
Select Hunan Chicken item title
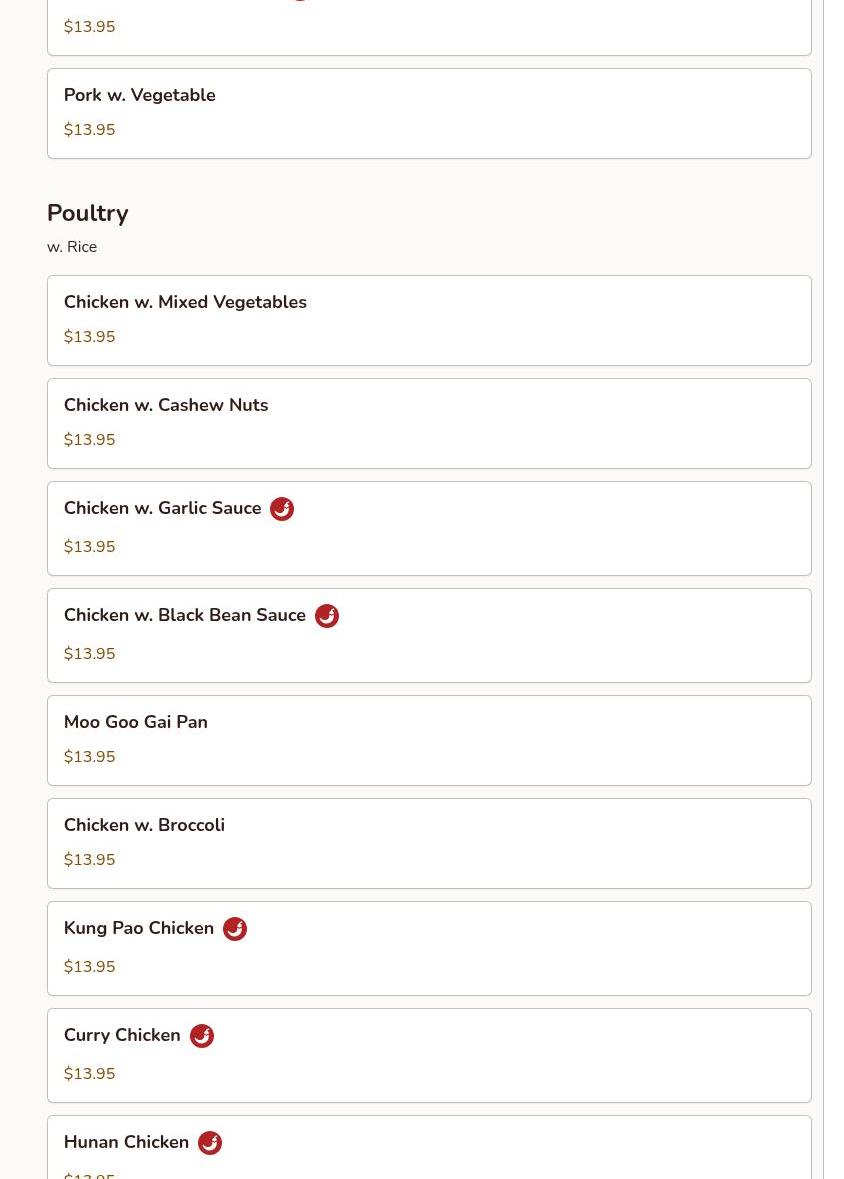point(126,1141)
